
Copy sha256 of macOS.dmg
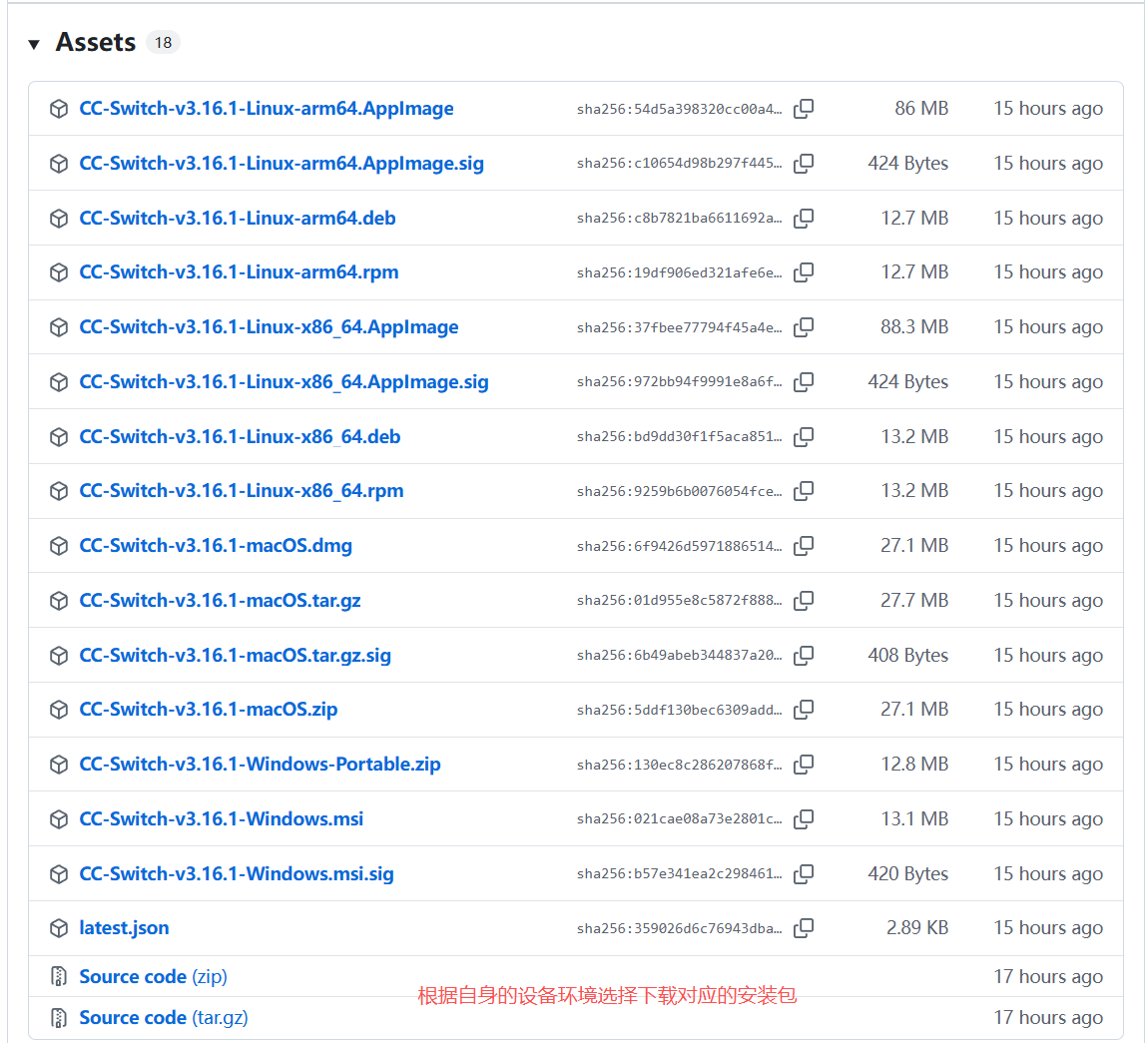pos(804,546)
